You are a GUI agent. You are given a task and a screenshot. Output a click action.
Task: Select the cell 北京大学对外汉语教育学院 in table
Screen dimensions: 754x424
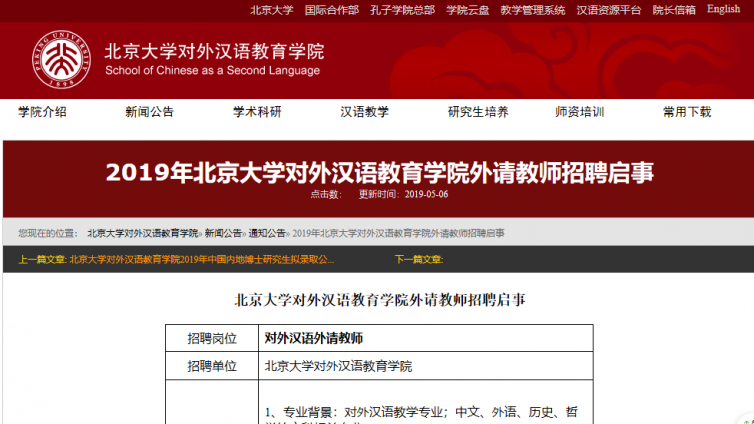click(426, 366)
